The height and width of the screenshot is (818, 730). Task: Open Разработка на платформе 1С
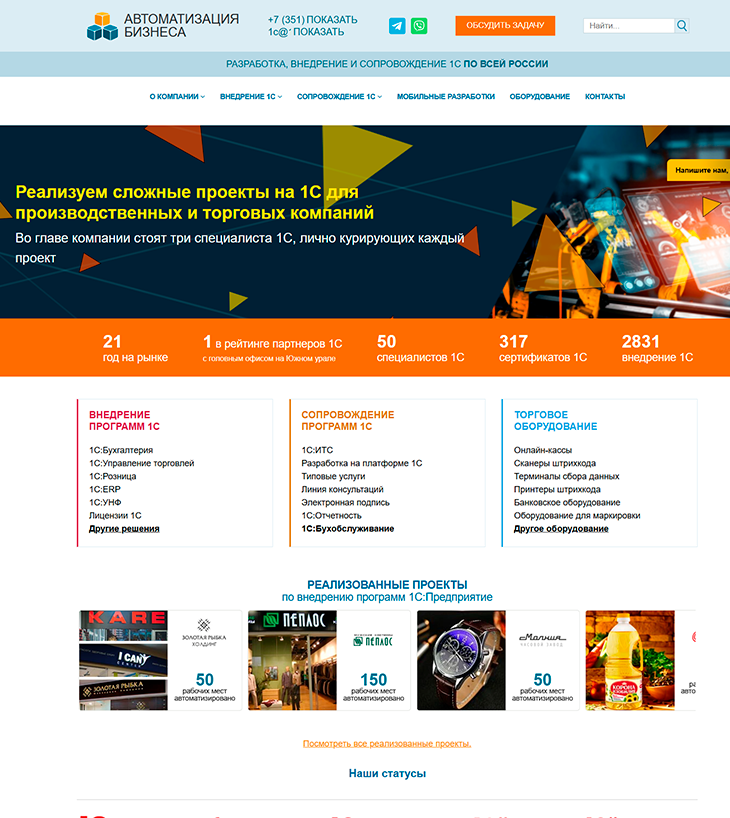coord(362,463)
